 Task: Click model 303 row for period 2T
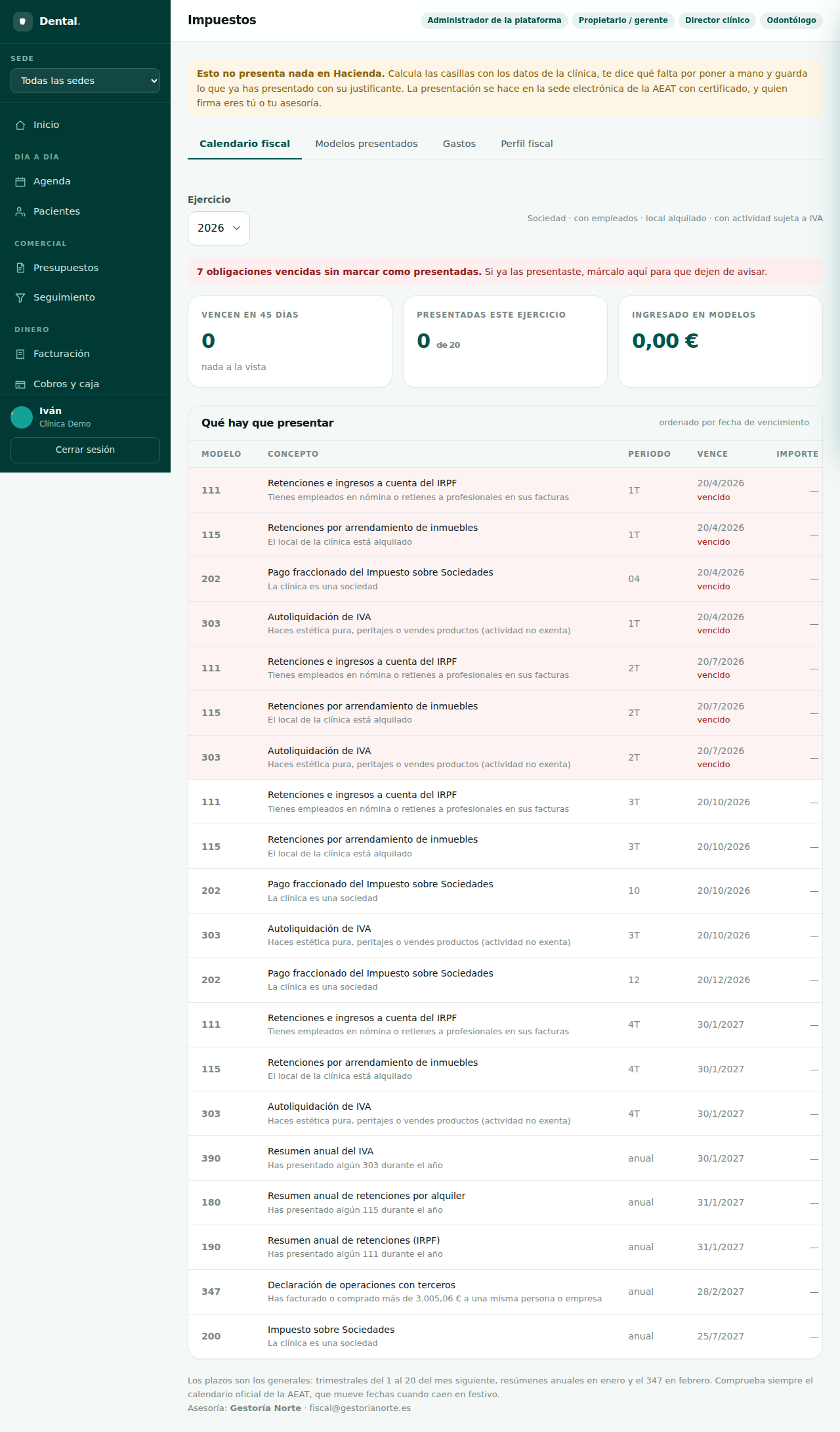pos(505,757)
